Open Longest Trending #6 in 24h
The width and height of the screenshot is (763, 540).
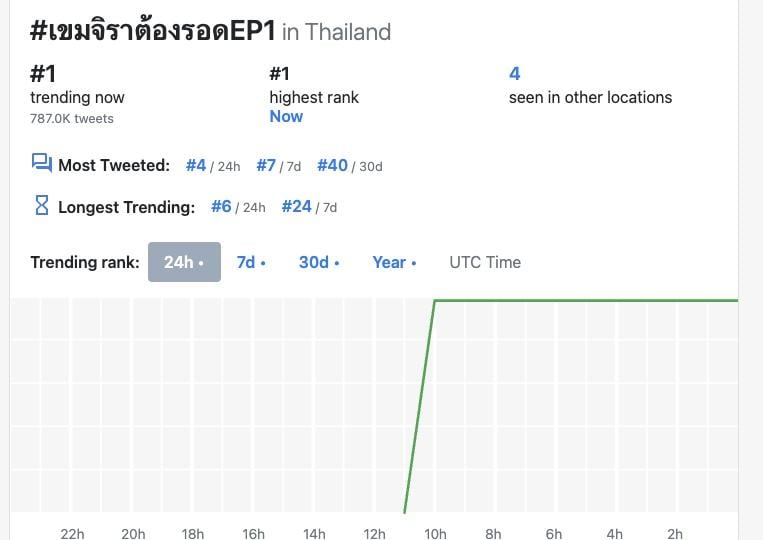(x=221, y=207)
